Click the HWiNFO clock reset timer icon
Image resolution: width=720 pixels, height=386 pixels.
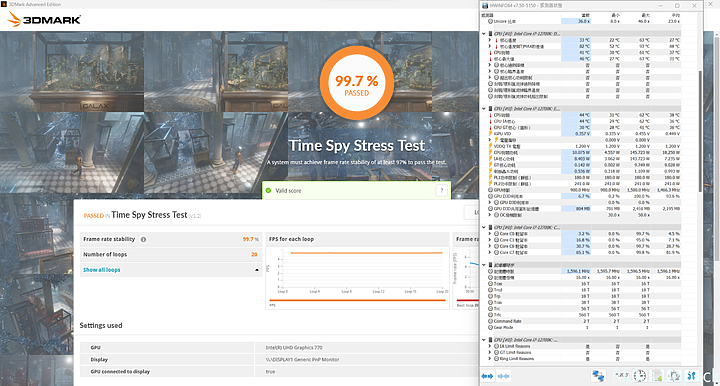click(x=640, y=376)
